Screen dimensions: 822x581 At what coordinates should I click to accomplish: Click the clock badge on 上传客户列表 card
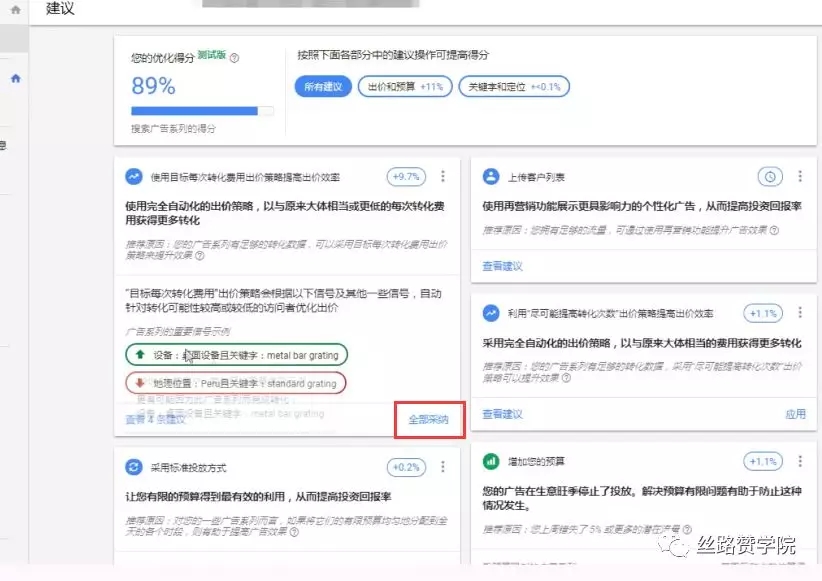point(770,177)
